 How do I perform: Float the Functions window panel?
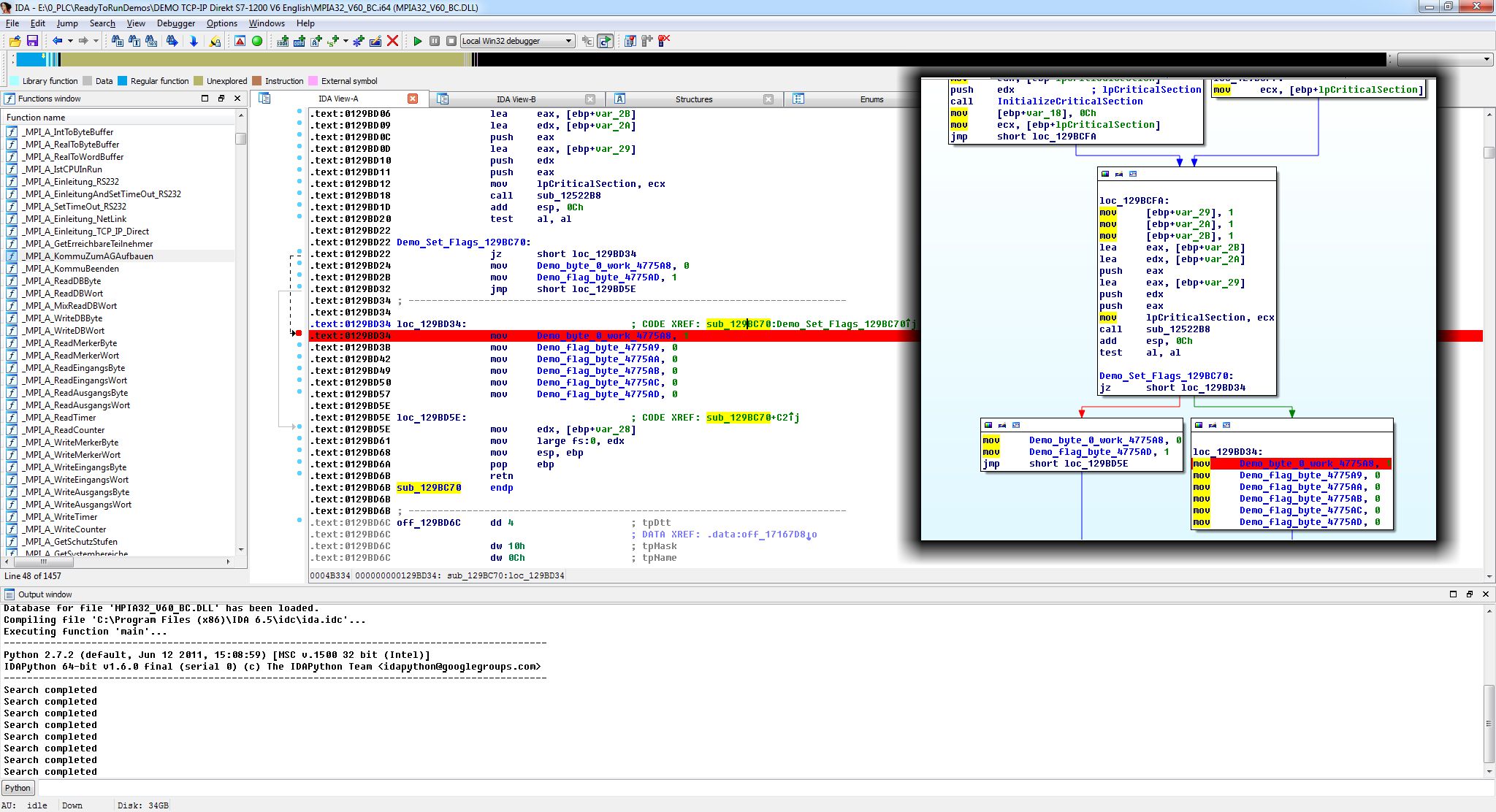point(221,98)
